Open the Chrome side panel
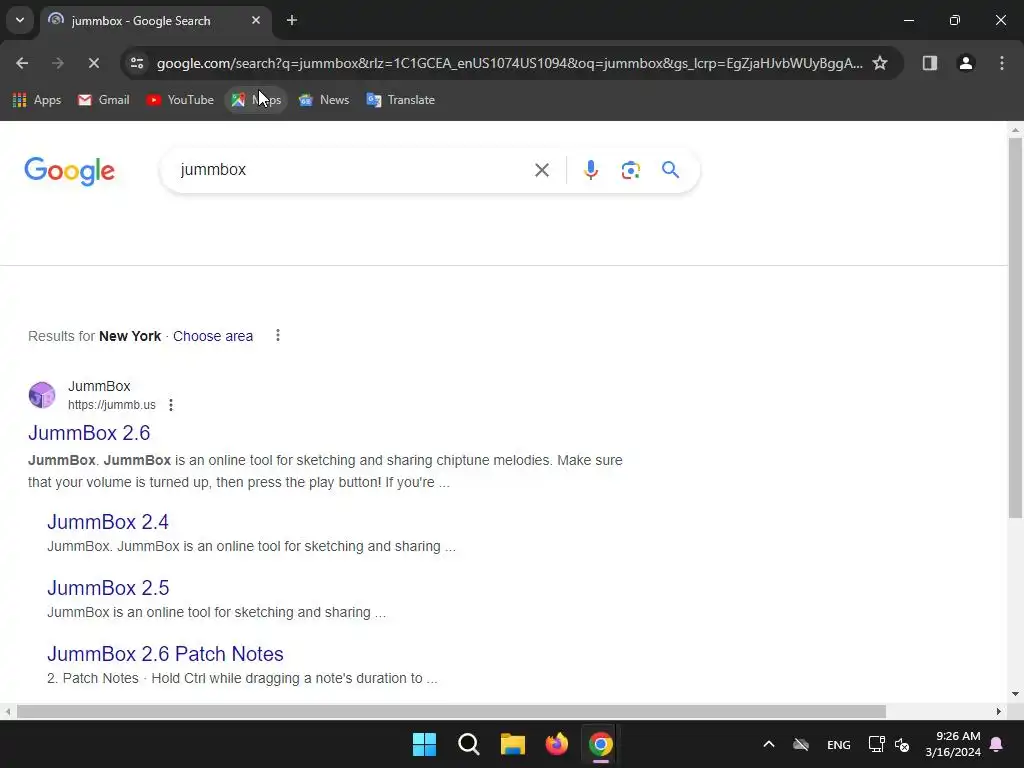This screenshot has height=768, width=1024. click(929, 63)
